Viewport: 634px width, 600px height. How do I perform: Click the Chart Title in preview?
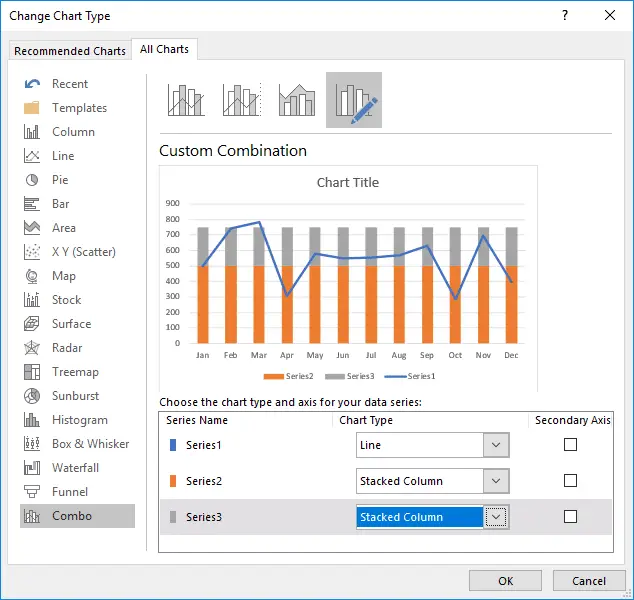tap(348, 182)
